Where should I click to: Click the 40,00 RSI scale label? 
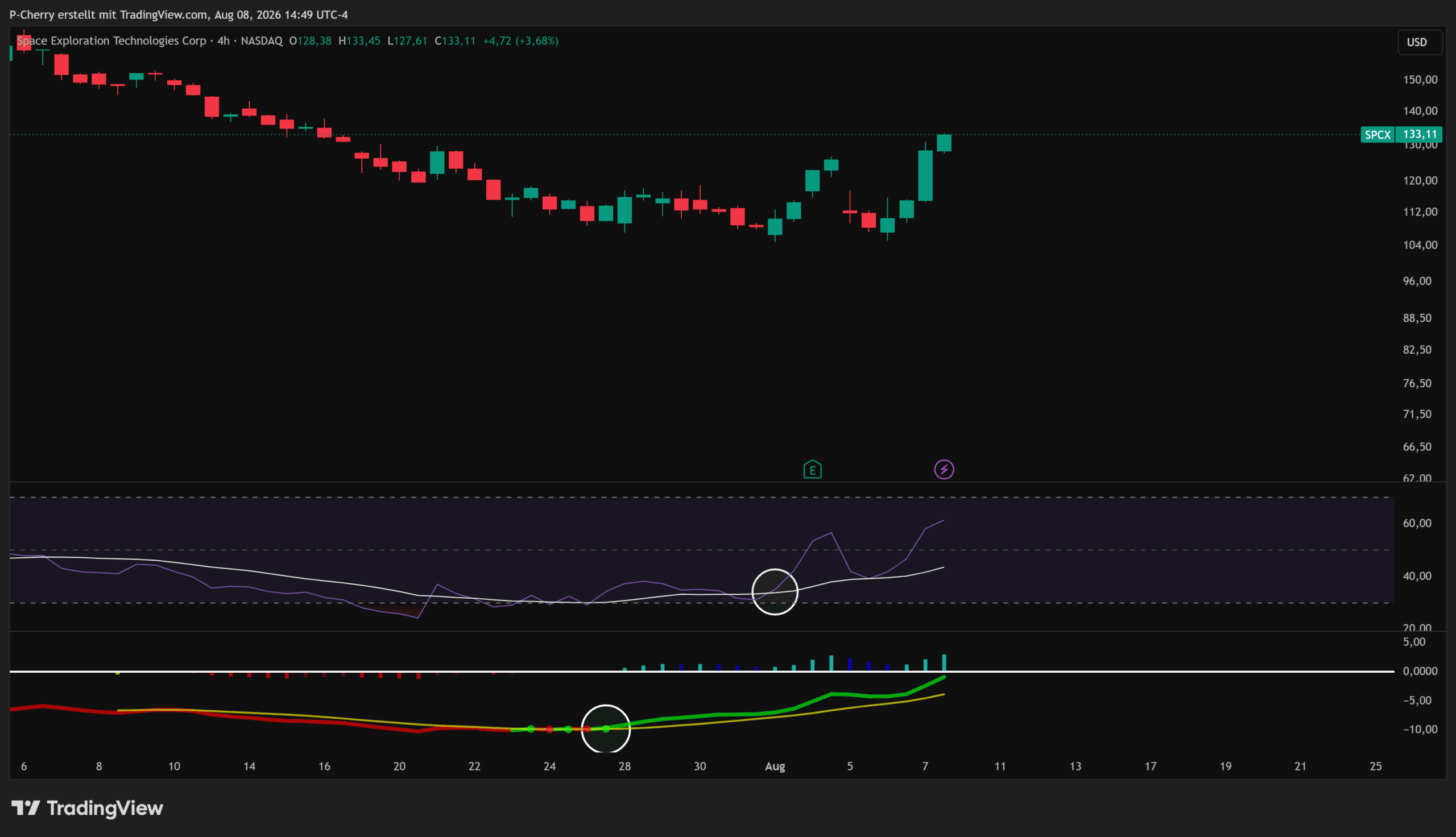click(1417, 576)
